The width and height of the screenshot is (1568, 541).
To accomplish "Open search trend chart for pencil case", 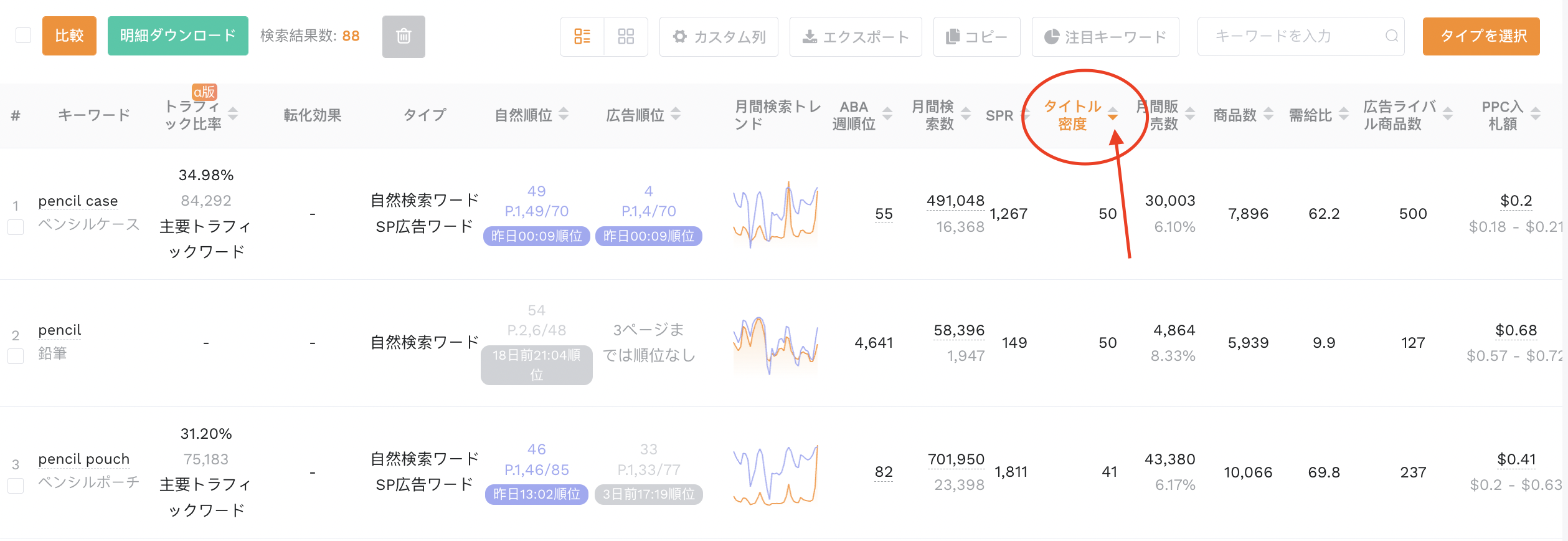I will tap(775, 214).
